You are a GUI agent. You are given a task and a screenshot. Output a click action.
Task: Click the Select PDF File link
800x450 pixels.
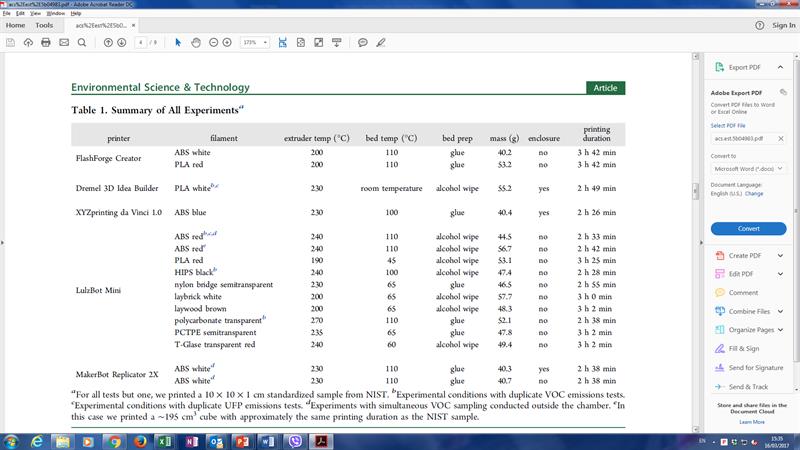pyautogui.click(x=728, y=126)
